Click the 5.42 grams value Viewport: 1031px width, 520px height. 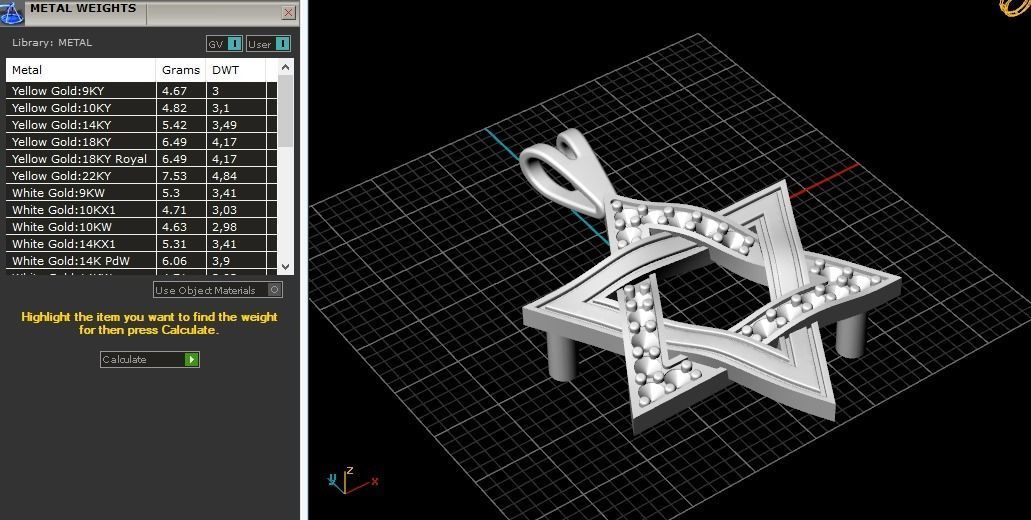tap(174, 125)
